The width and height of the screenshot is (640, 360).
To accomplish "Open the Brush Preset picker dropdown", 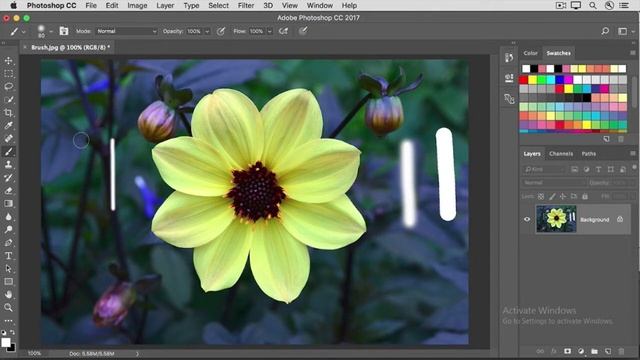I will [51, 31].
